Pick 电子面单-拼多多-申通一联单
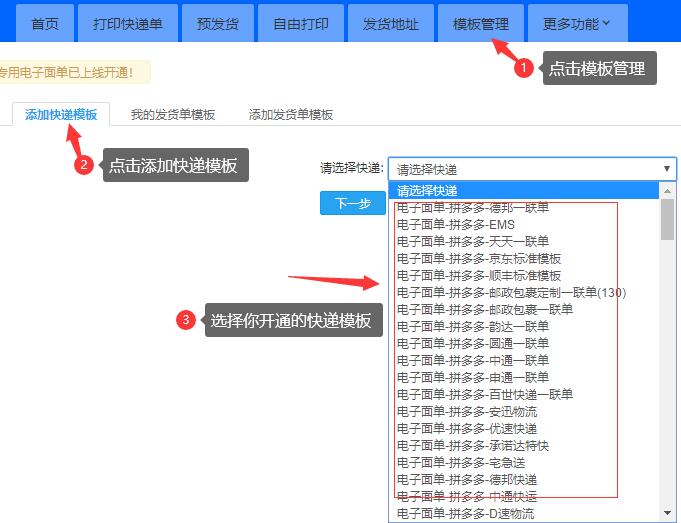681x523 pixels. click(x=523, y=377)
